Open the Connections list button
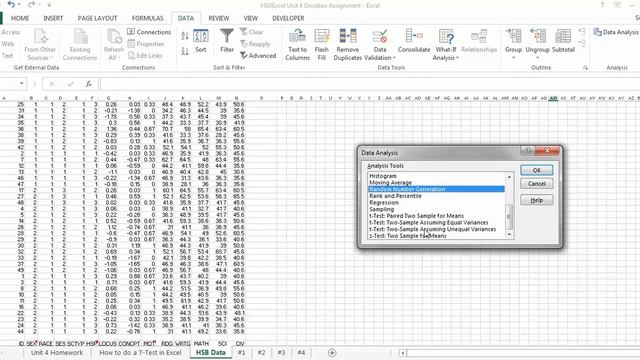The width and height of the screenshot is (640, 360). click(x=149, y=32)
